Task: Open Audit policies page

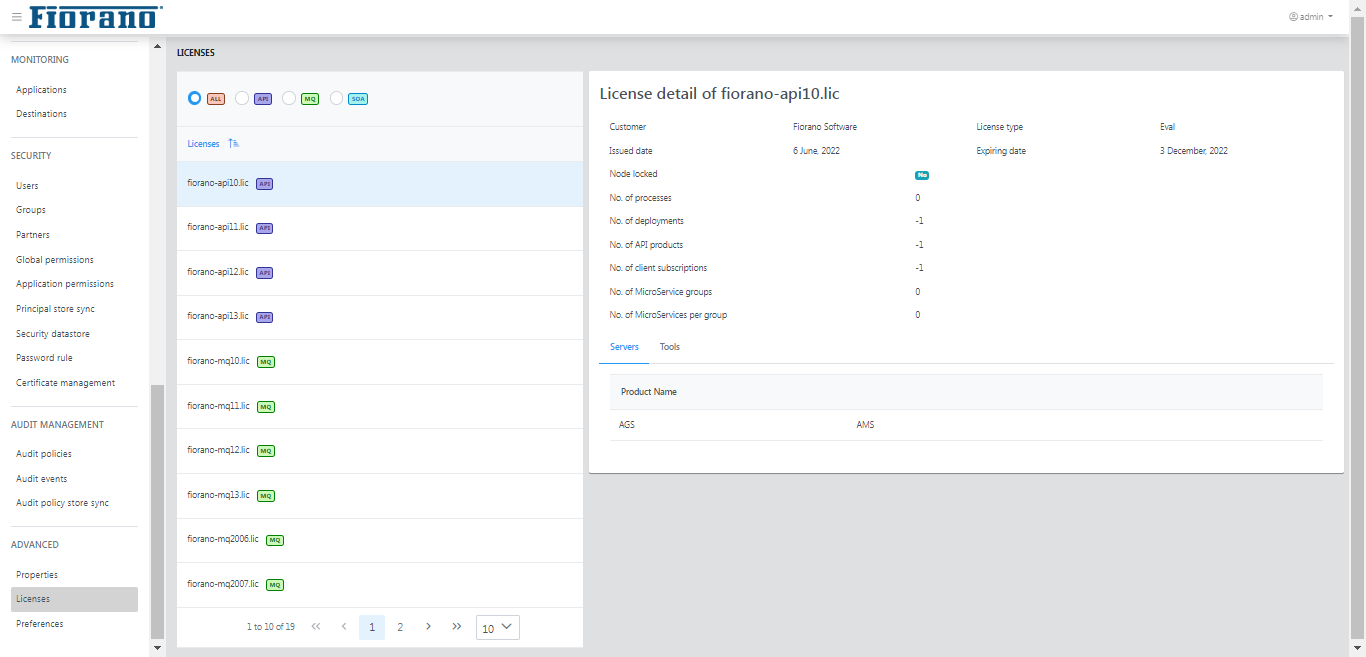Action: point(44,454)
